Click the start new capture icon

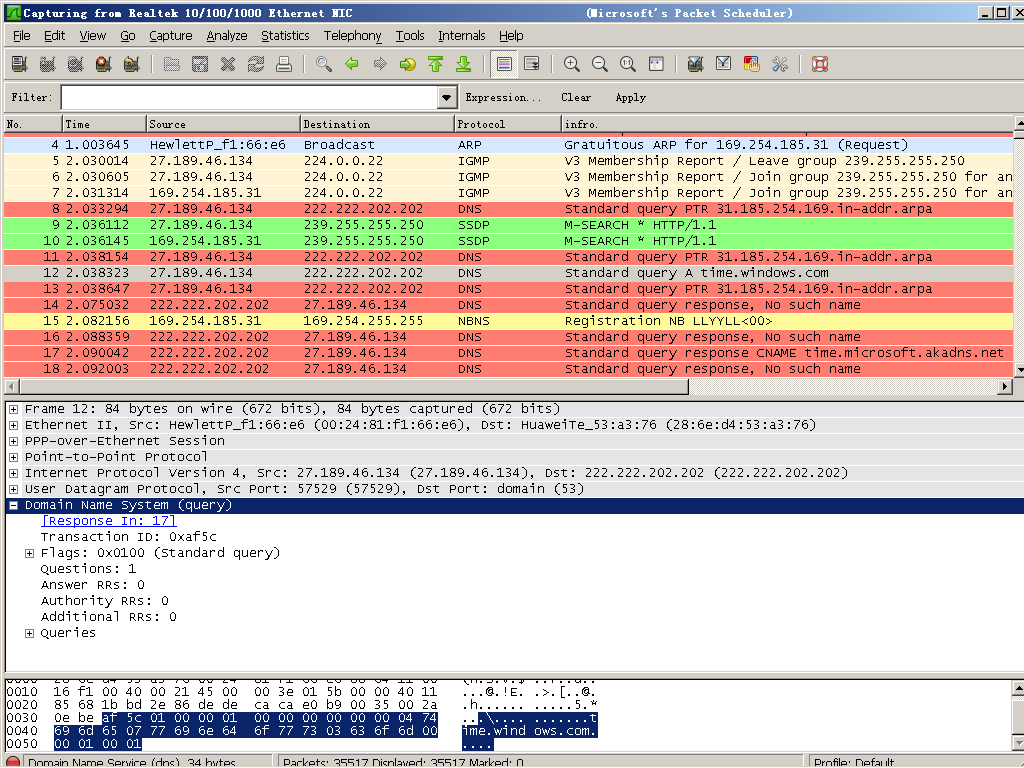coord(75,64)
